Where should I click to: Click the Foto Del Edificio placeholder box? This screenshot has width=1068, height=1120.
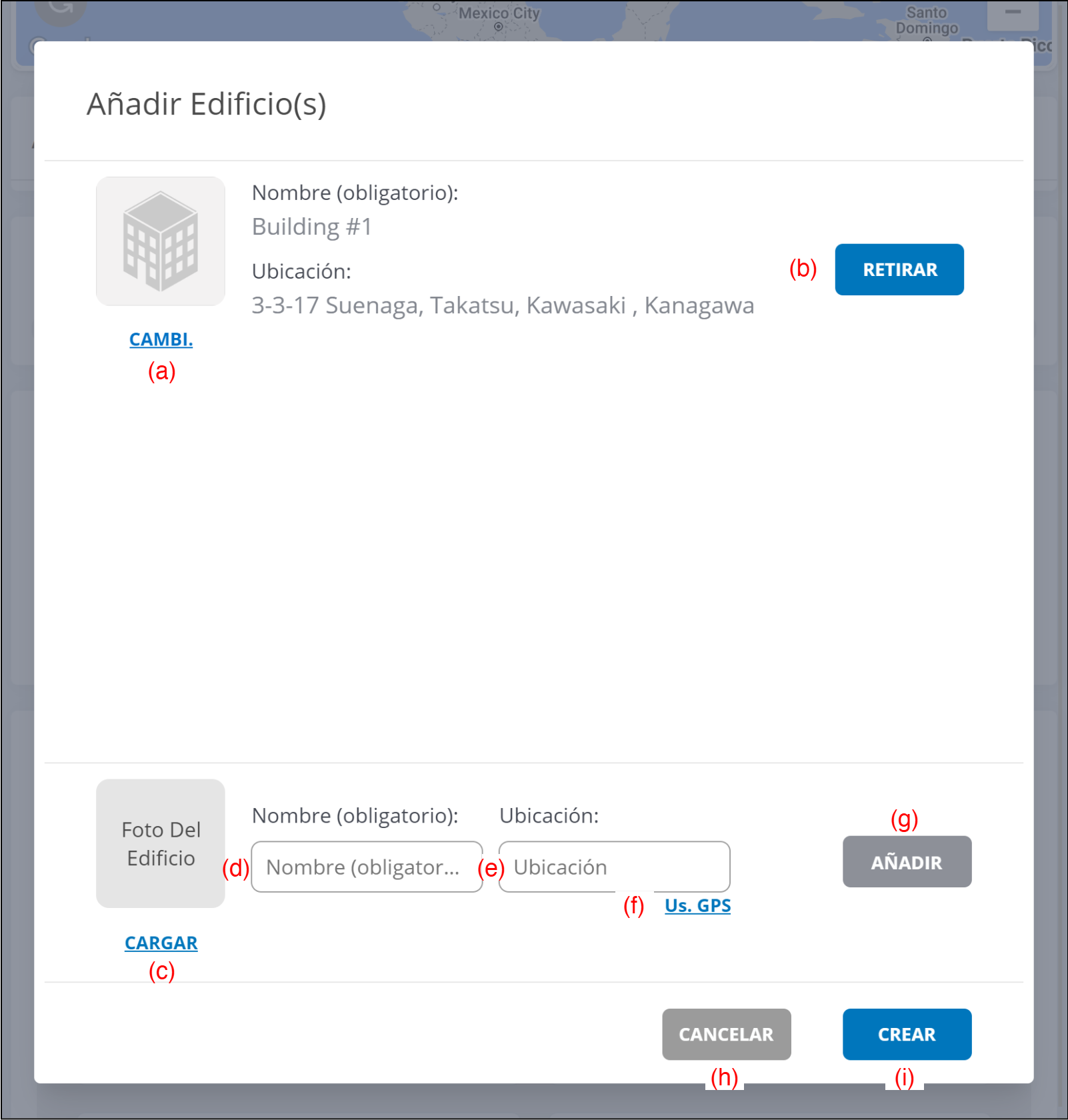point(161,843)
